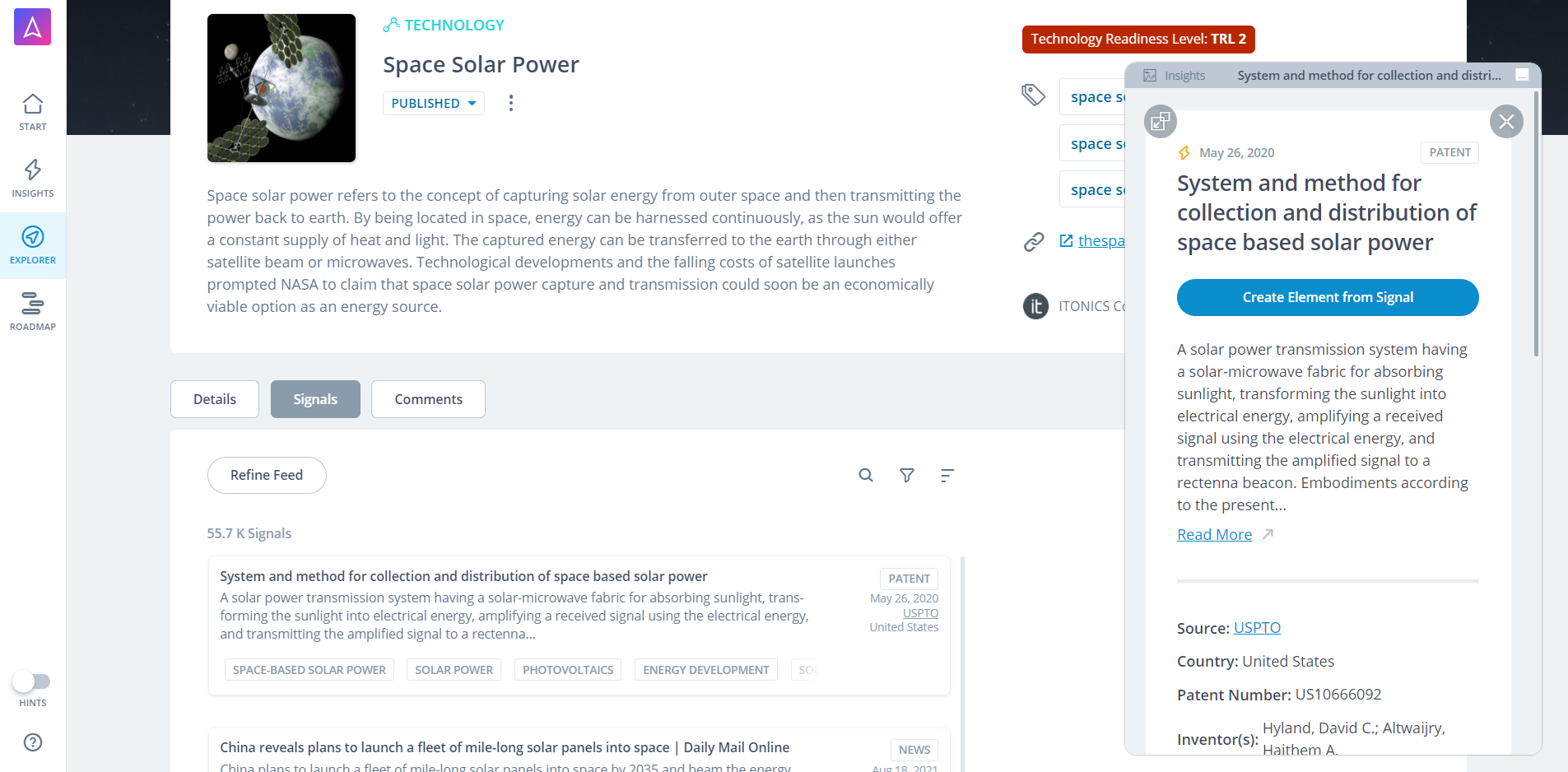Click the three-dot more options menu

pos(511,103)
